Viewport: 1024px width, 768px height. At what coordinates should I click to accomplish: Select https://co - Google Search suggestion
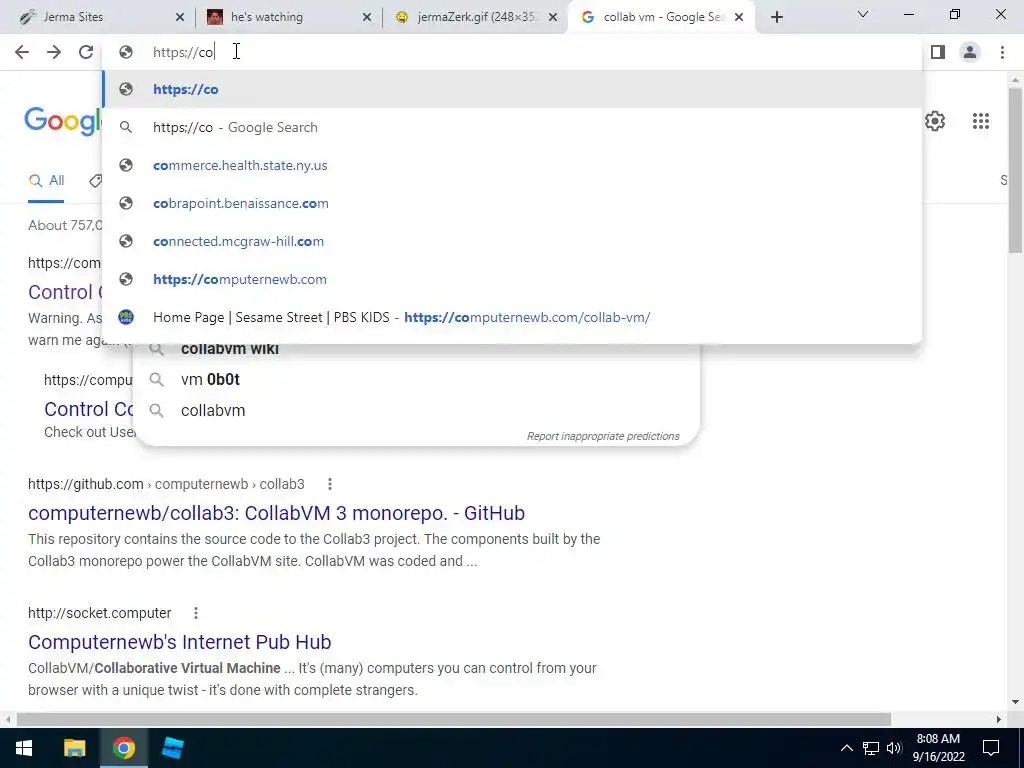click(x=512, y=127)
